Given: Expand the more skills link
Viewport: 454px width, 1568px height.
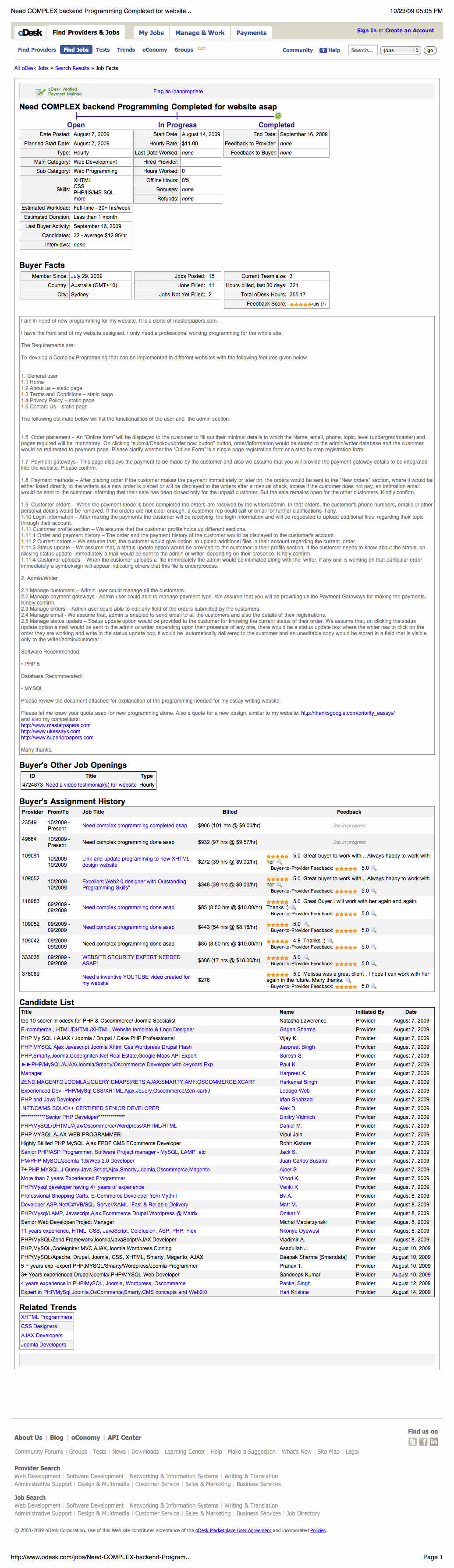Looking at the screenshot, I should click(80, 198).
